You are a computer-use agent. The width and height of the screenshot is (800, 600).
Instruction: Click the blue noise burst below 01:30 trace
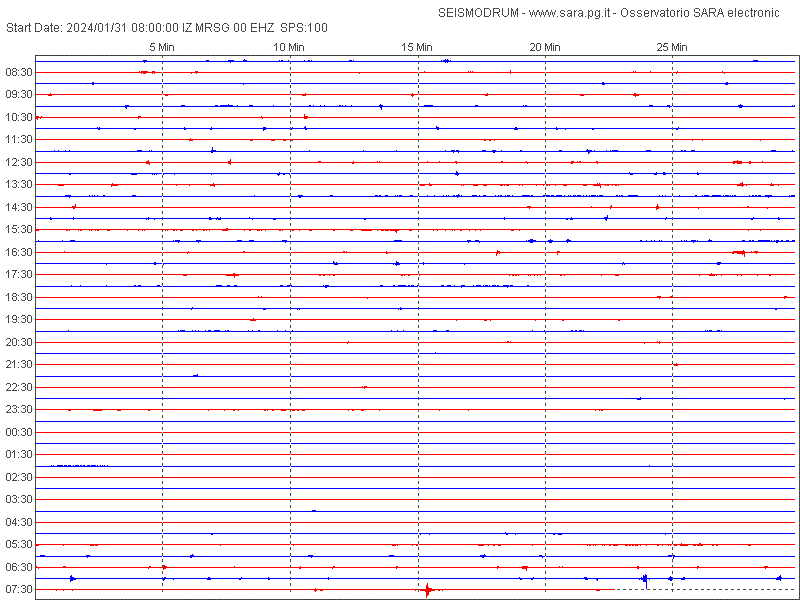(79, 465)
